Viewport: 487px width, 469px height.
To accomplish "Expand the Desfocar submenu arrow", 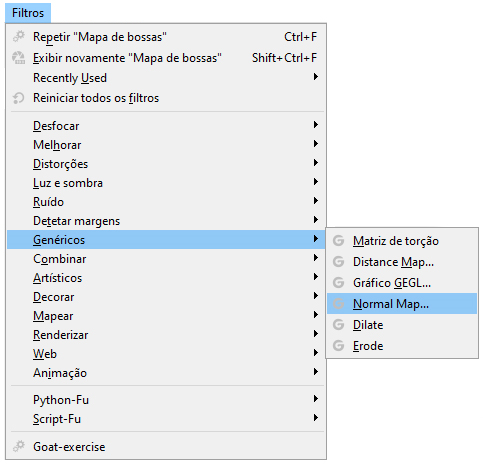I will 315,125.
